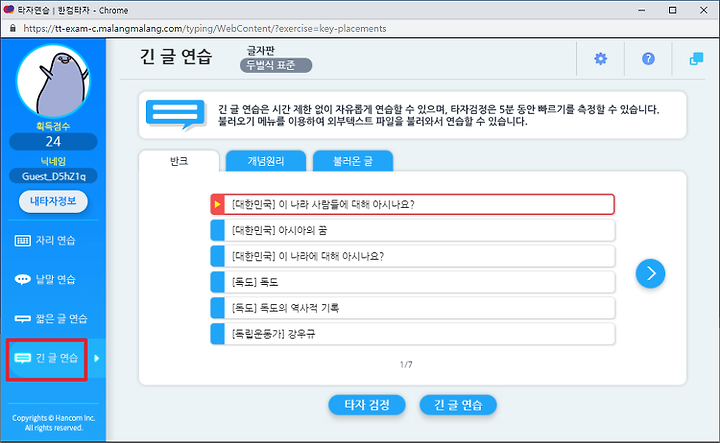Click the page indicator 1/7
The height and width of the screenshot is (443, 720).
(406, 364)
